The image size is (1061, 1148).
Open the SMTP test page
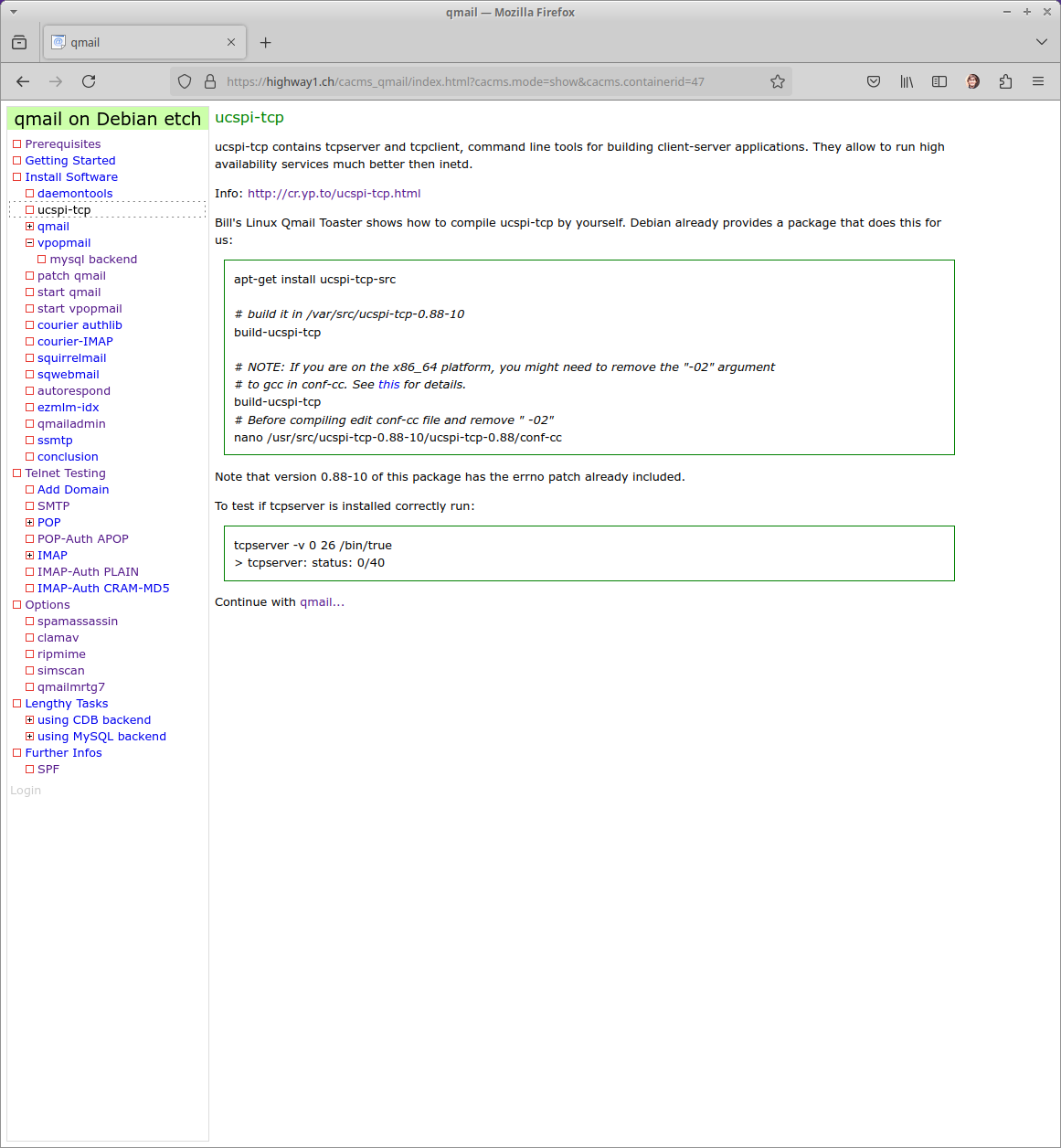(x=53, y=506)
